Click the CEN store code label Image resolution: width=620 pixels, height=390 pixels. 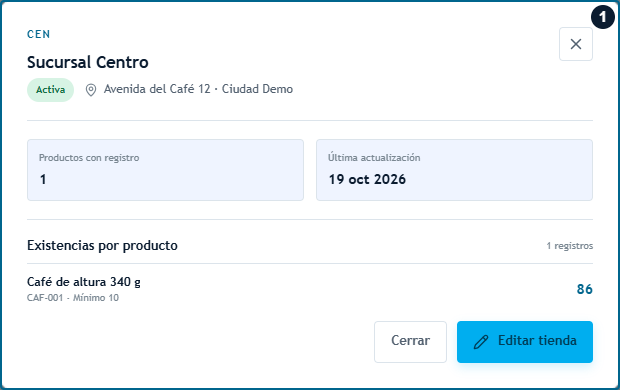pyautogui.click(x=38, y=34)
